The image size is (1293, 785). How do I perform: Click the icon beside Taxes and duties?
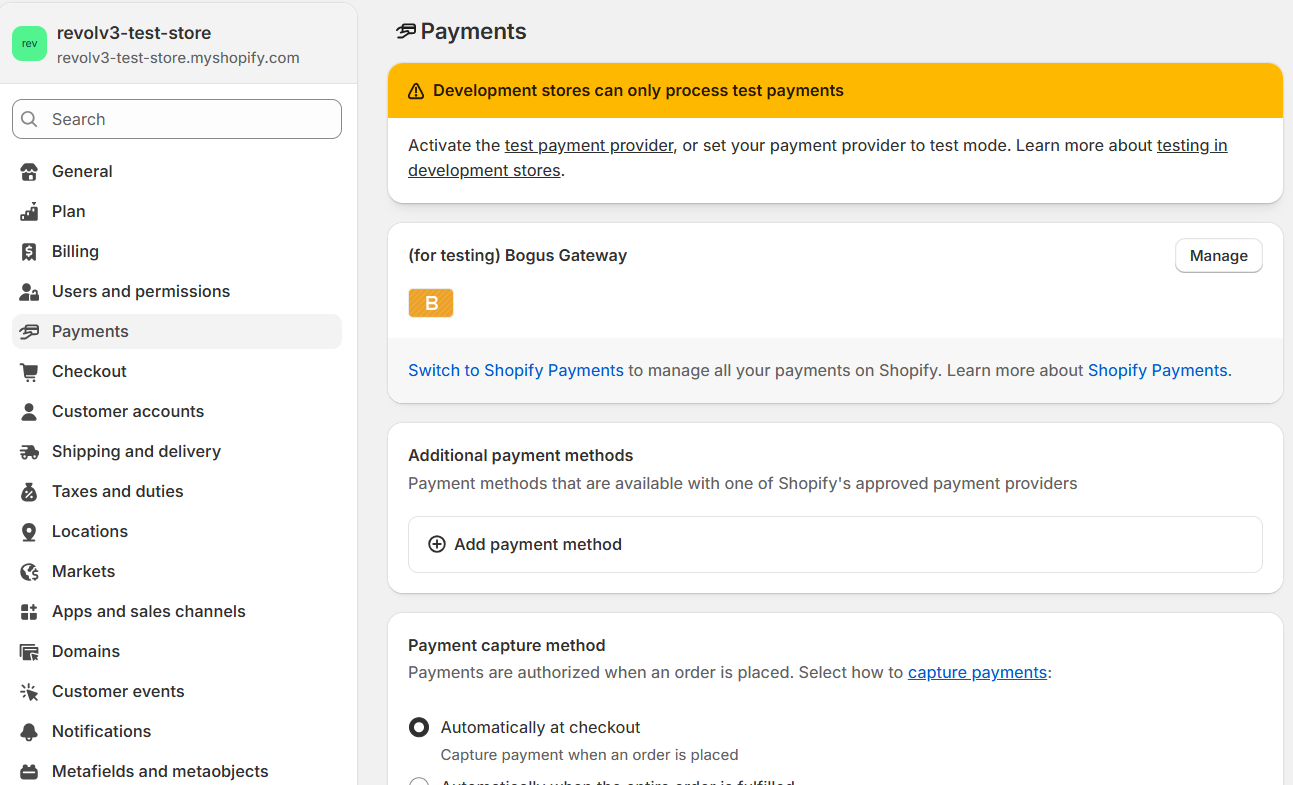click(x=29, y=491)
